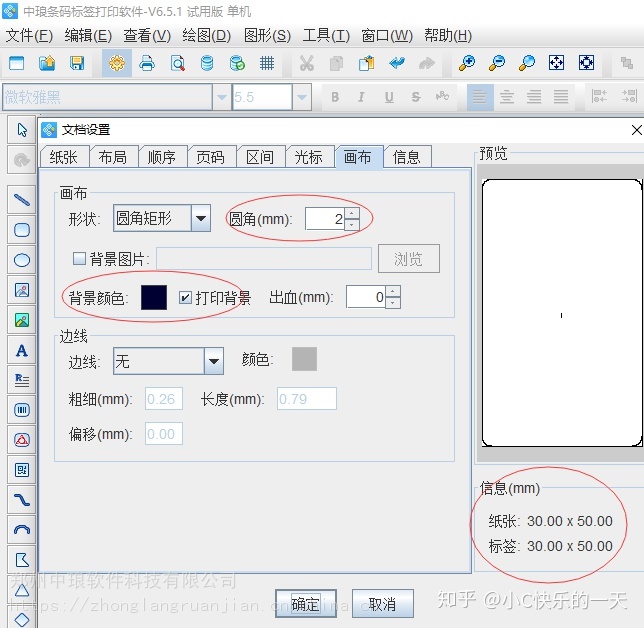Screen dimensions: 644x628
Task: Open file using the folder icon
Action: coord(47,63)
